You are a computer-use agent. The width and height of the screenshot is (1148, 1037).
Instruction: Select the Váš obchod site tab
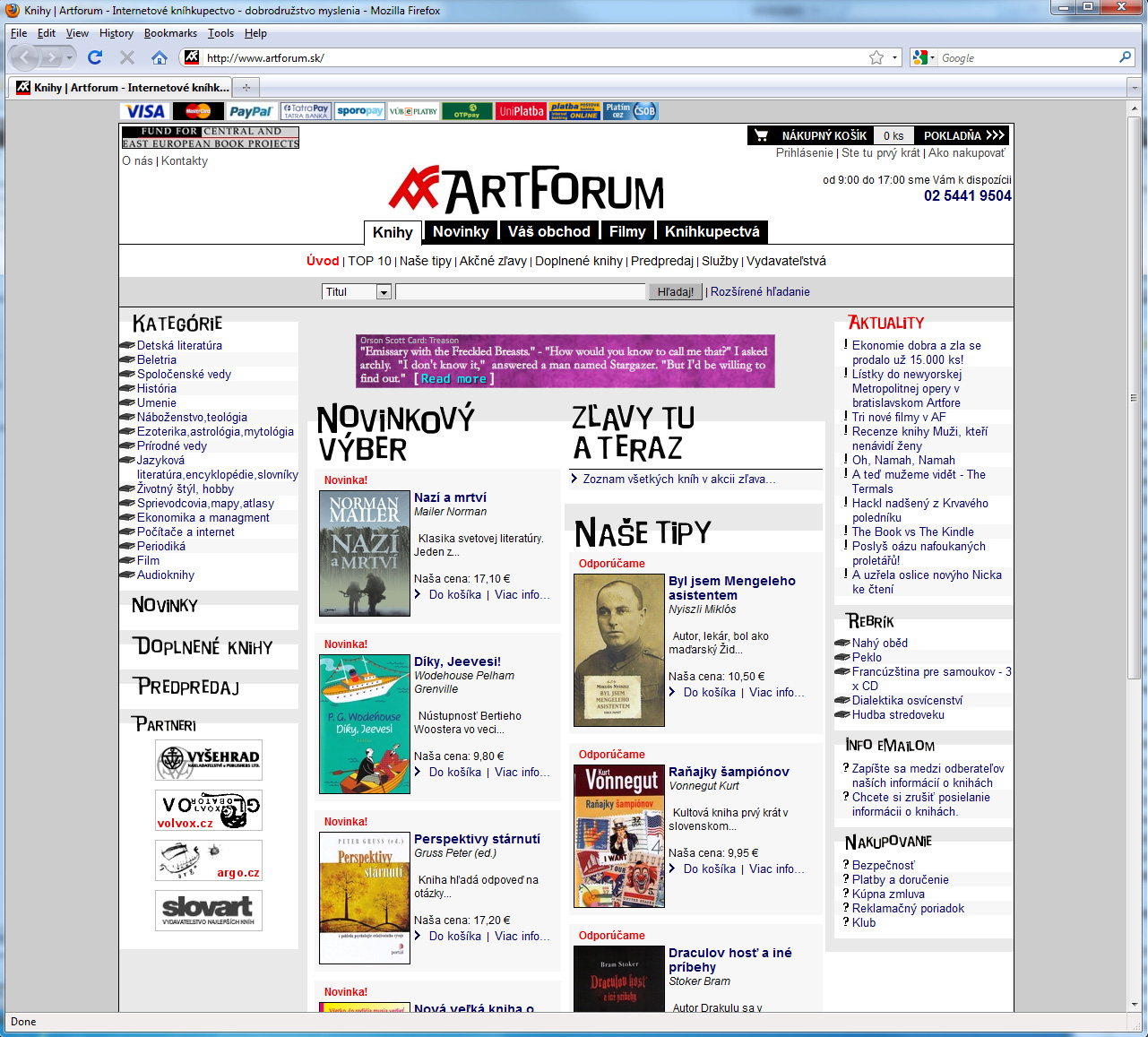click(549, 231)
